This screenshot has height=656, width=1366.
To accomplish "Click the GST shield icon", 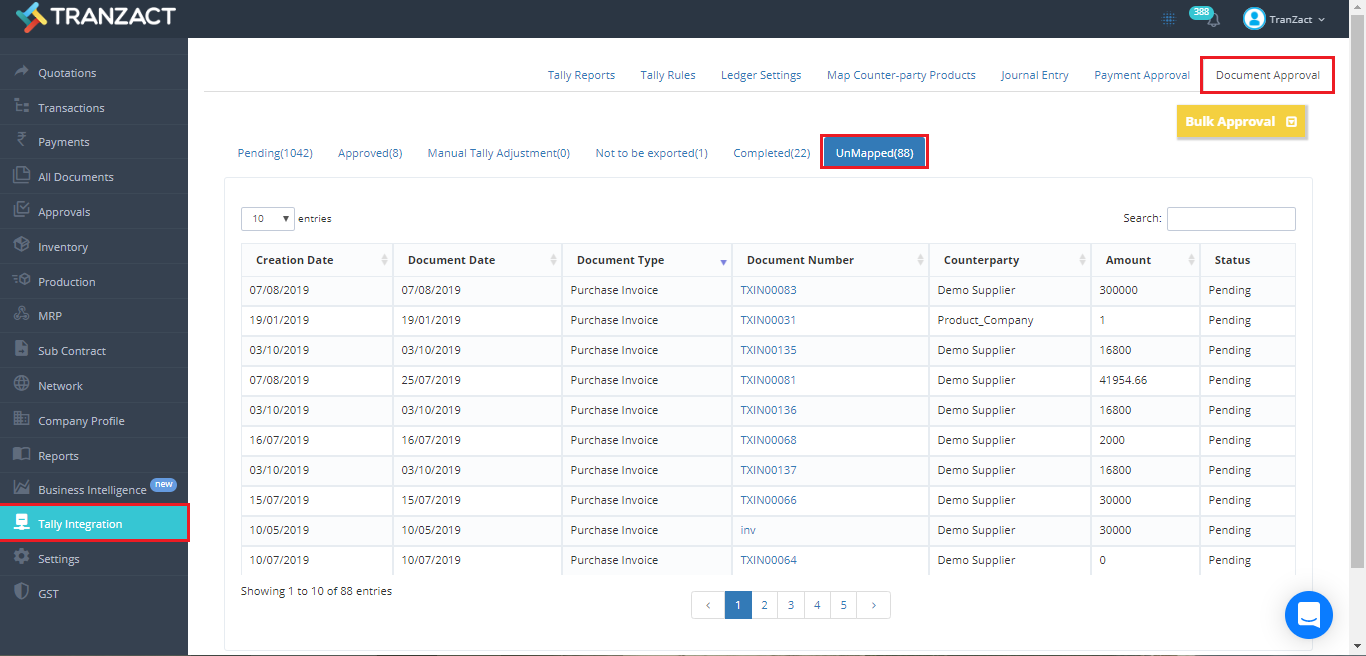I will 21,593.
